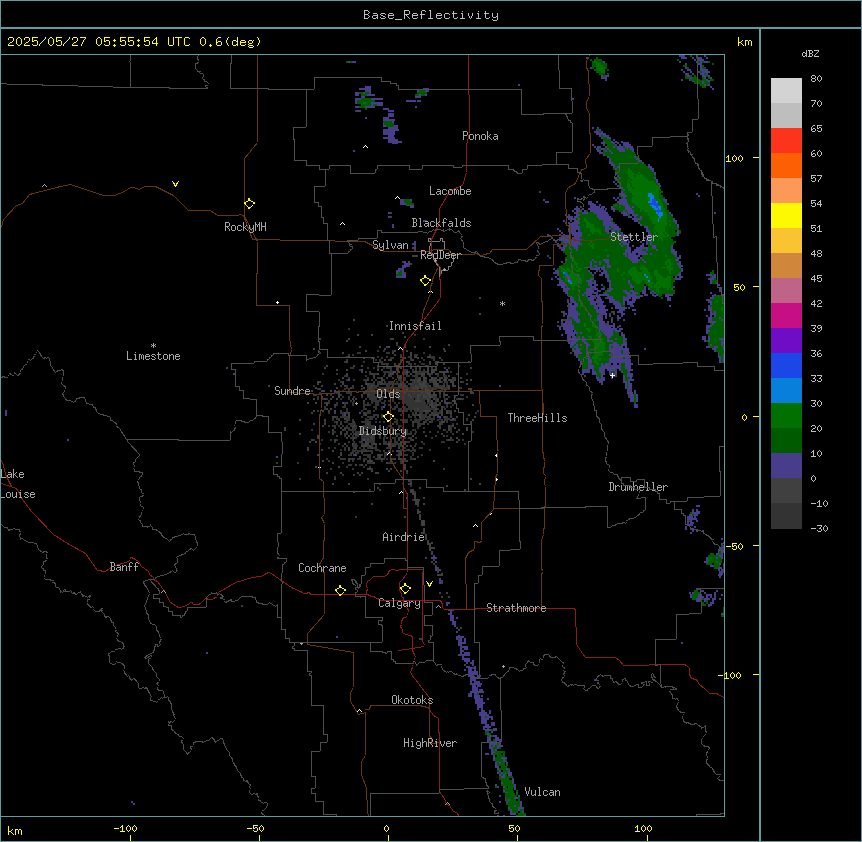Screen dimensions: 862x842
Task: Select the orange 57-60 dBZ legend swatch
Action: coord(786,165)
